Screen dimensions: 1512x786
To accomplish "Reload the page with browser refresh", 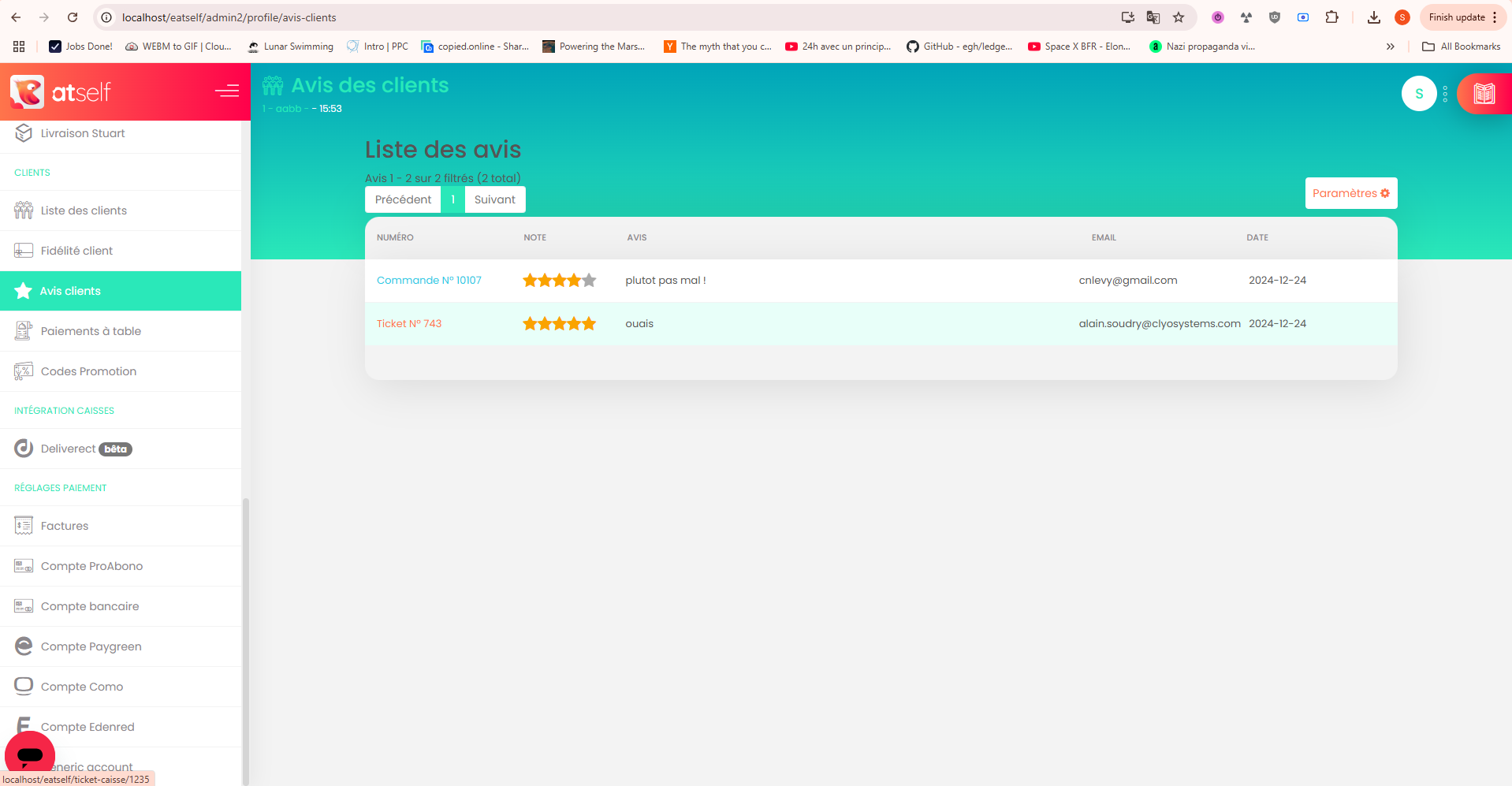I will tap(73, 17).
